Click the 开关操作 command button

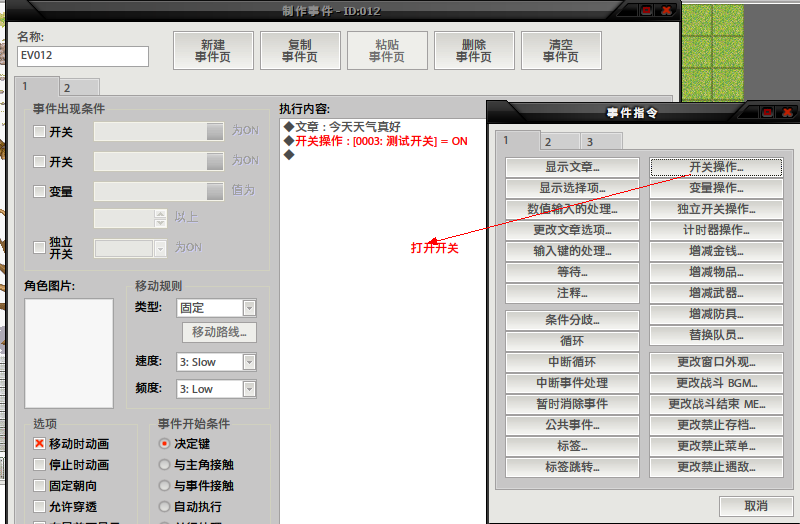pyautogui.click(x=716, y=167)
